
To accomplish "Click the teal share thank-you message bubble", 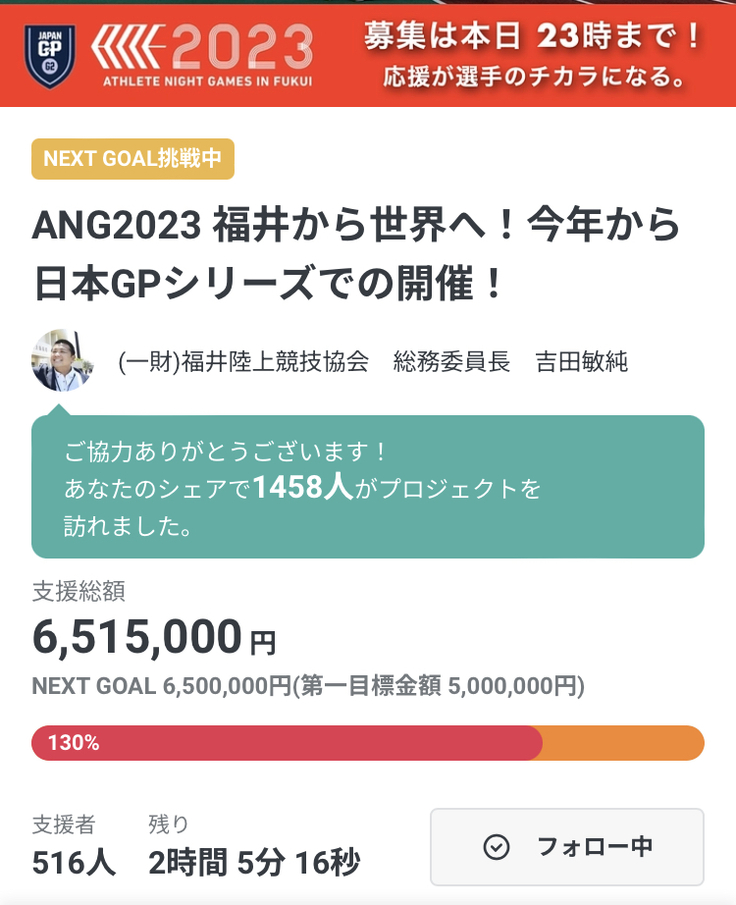I will (x=368, y=487).
